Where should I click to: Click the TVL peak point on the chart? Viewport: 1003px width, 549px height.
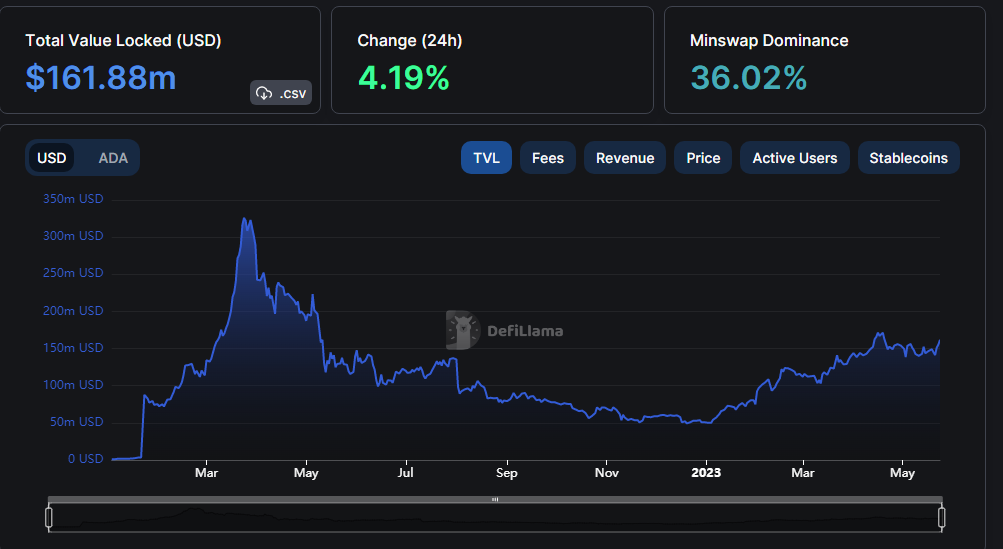(244, 218)
